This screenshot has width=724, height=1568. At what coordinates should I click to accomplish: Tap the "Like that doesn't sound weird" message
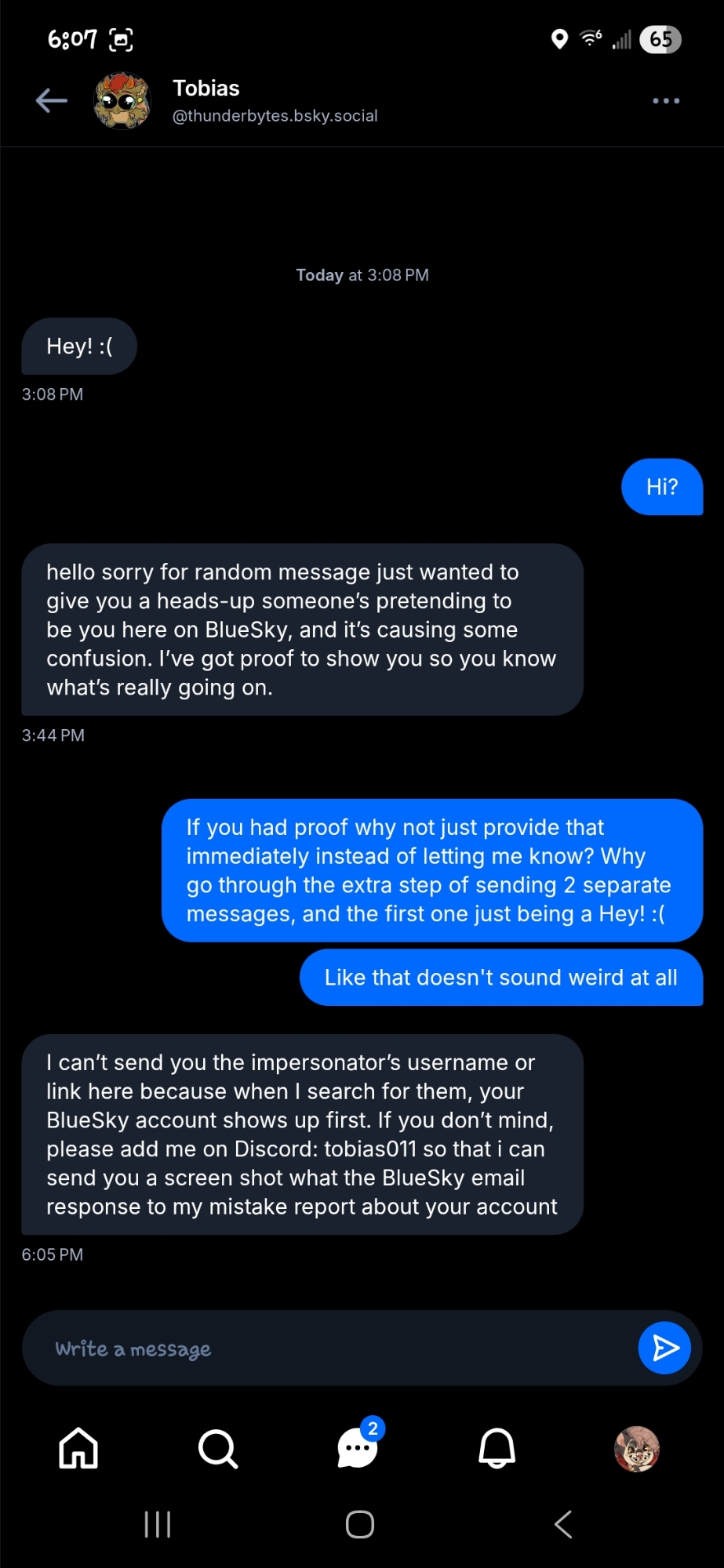(x=500, y=978)
